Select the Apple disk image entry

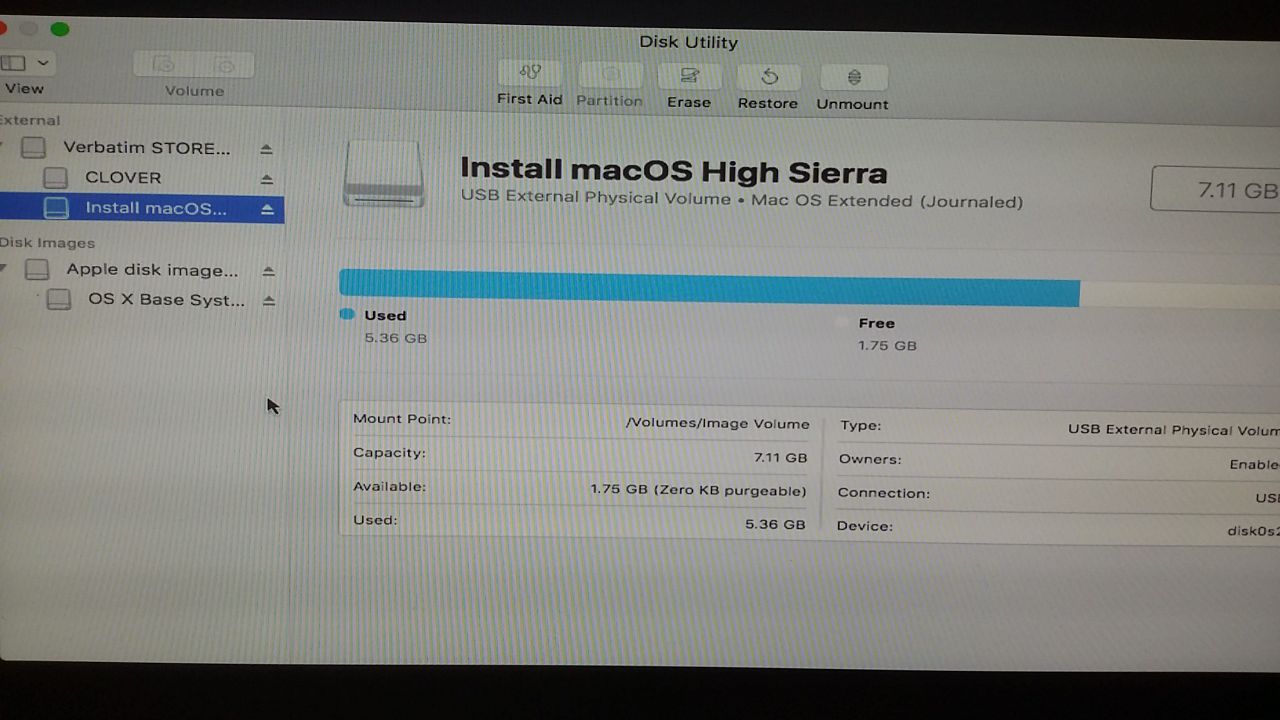[x=152, y=269]
